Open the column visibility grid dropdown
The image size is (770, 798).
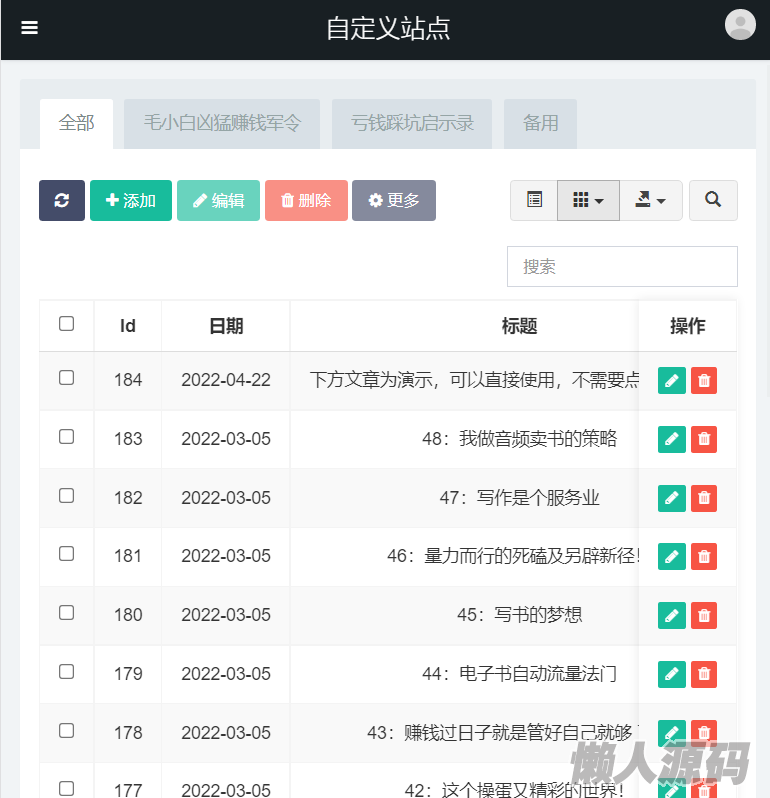click(x=588, y=200)
